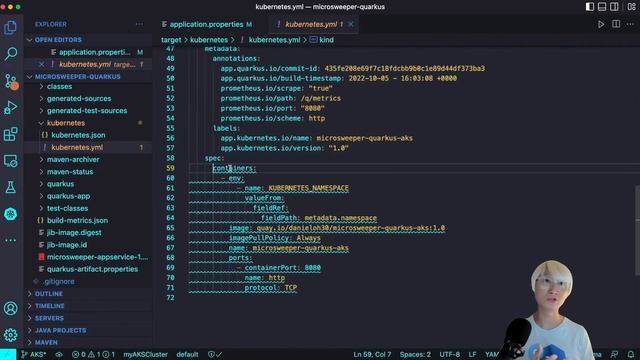Screen dimensions: 640x360
Task: Switch to kubernetes.yml tab
Action: pyautogui.click(x=313, y=24)
